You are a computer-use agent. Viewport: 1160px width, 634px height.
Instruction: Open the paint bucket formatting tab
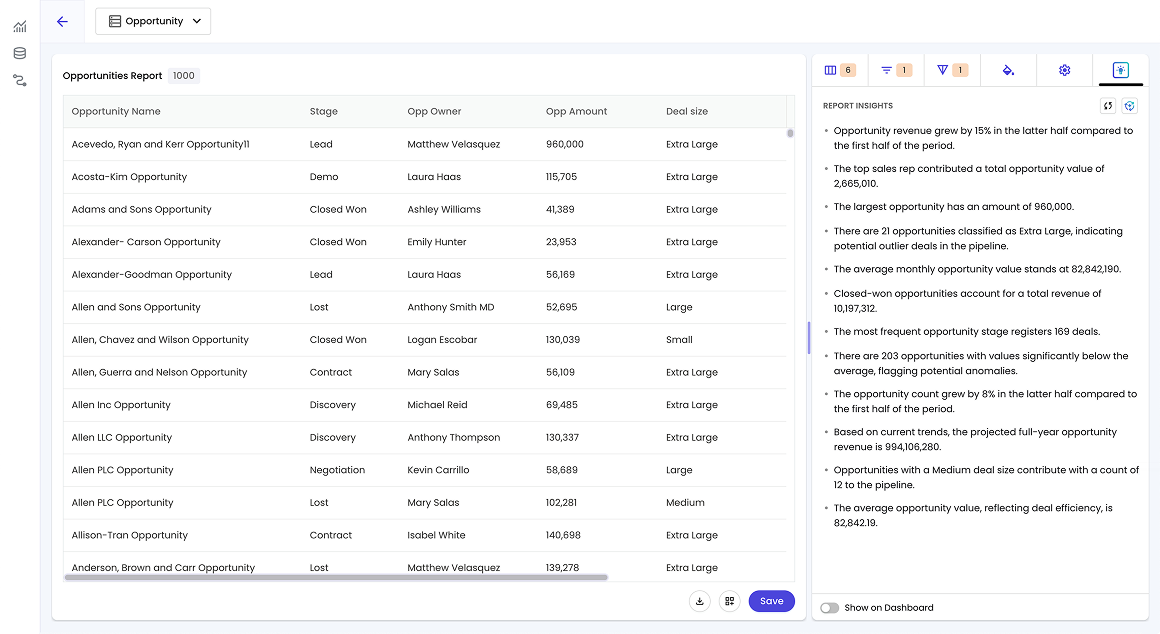click(x=1008, y=70)
